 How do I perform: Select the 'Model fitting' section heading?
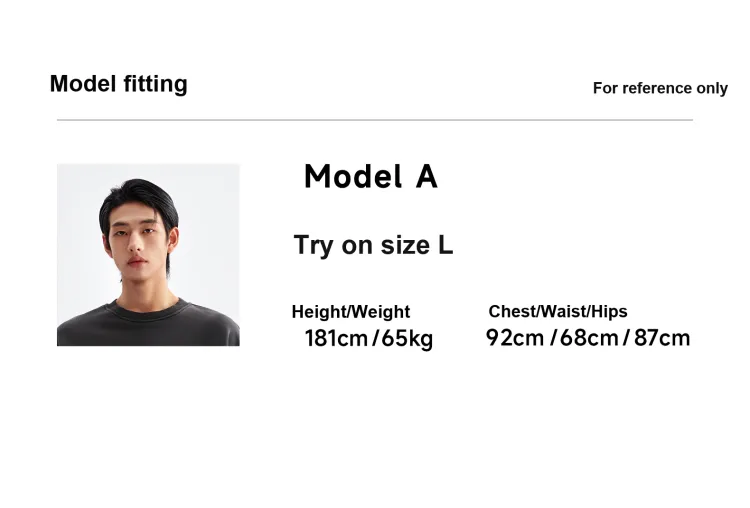coord(119,84)
